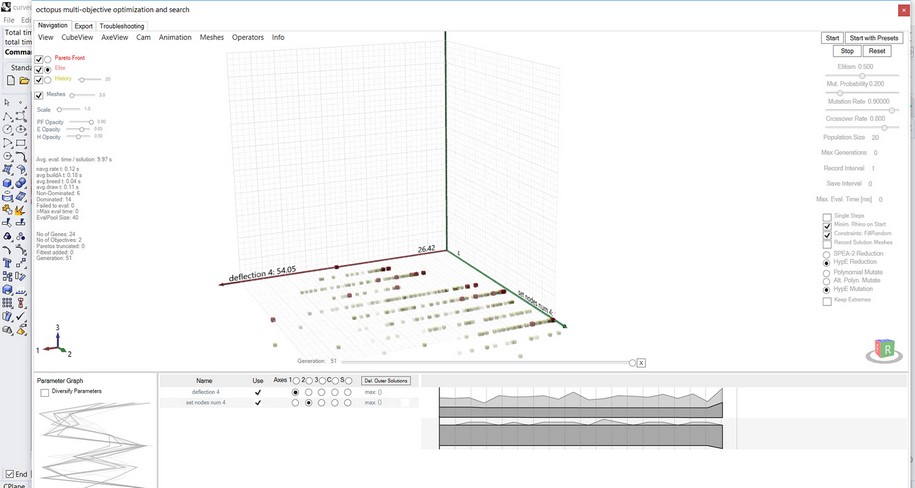The width and height of the screenshot is (915, 488).
Task: Toggle Use checkmark for deflection 4
Action: pyautogui.click(x=258, y=392)
